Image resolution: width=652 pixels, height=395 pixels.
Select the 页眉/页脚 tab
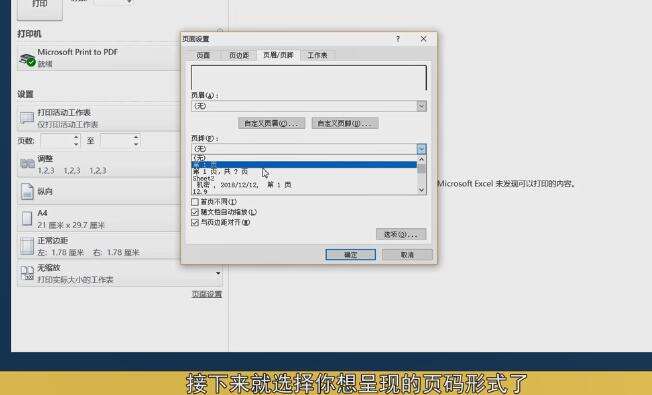coord(278,55)
